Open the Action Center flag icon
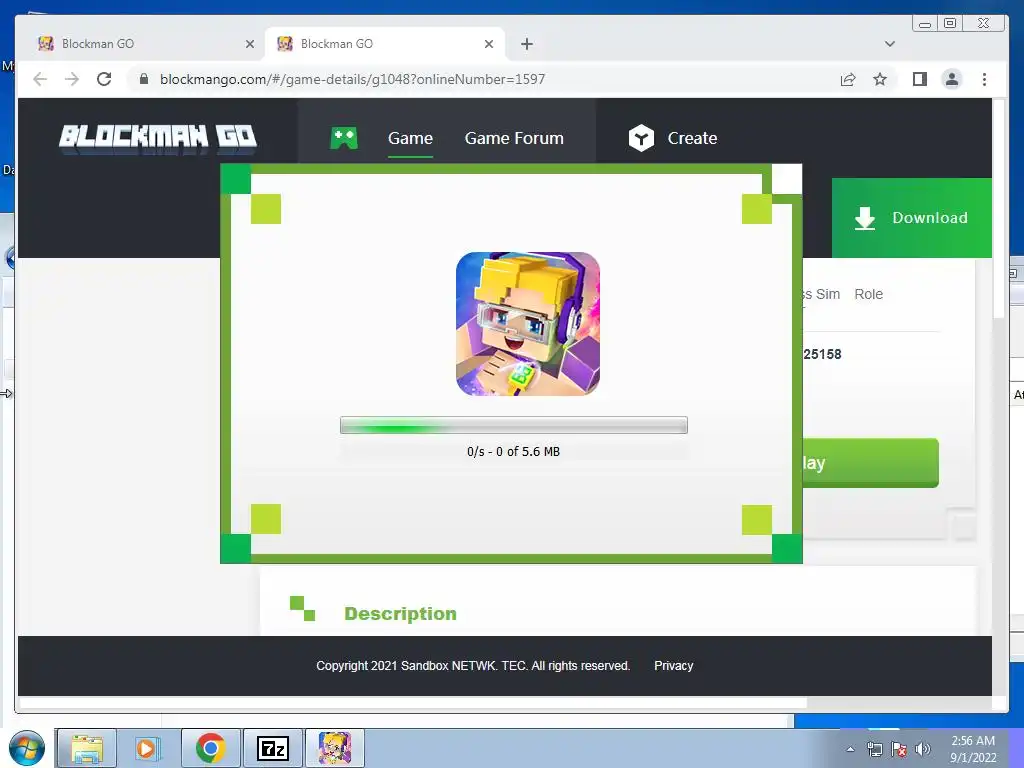Screen dimensions: 1024x768 pos(899,749)
